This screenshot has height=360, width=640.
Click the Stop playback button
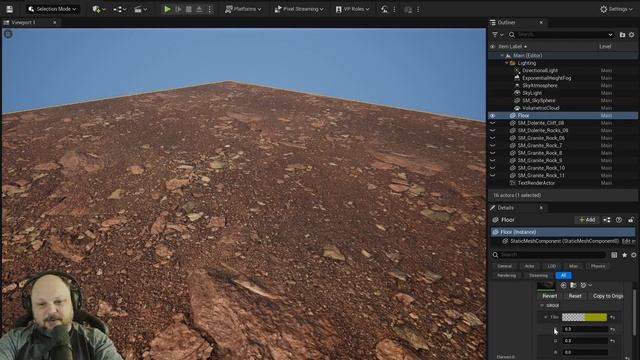click(189, 9)
